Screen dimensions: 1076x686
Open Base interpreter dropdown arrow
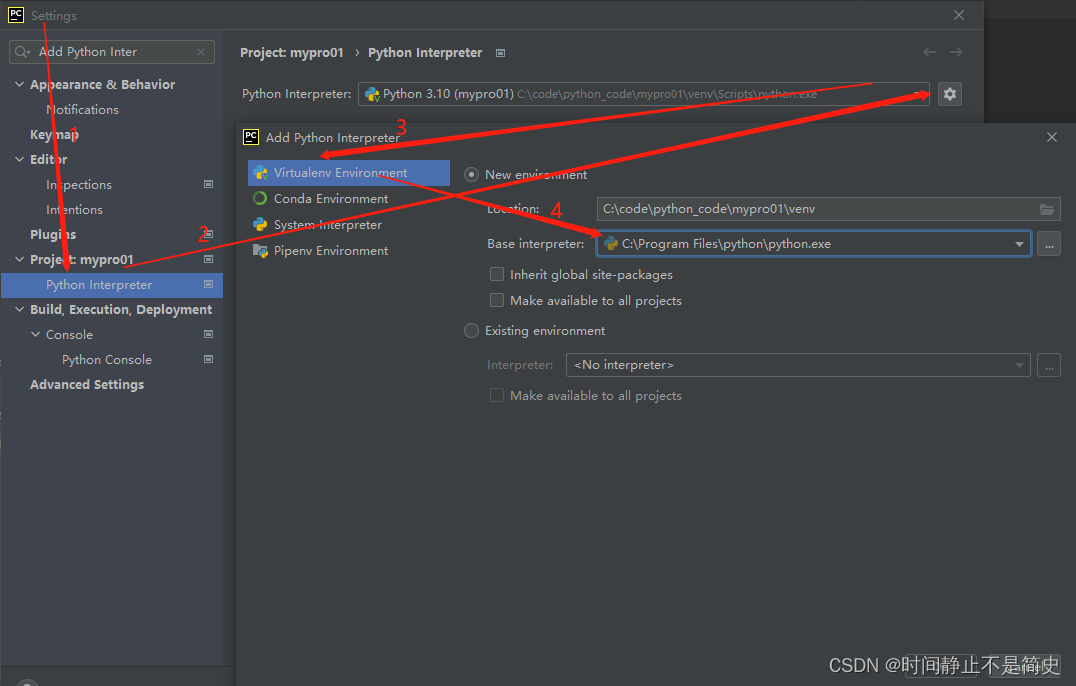pos(1019,244)
